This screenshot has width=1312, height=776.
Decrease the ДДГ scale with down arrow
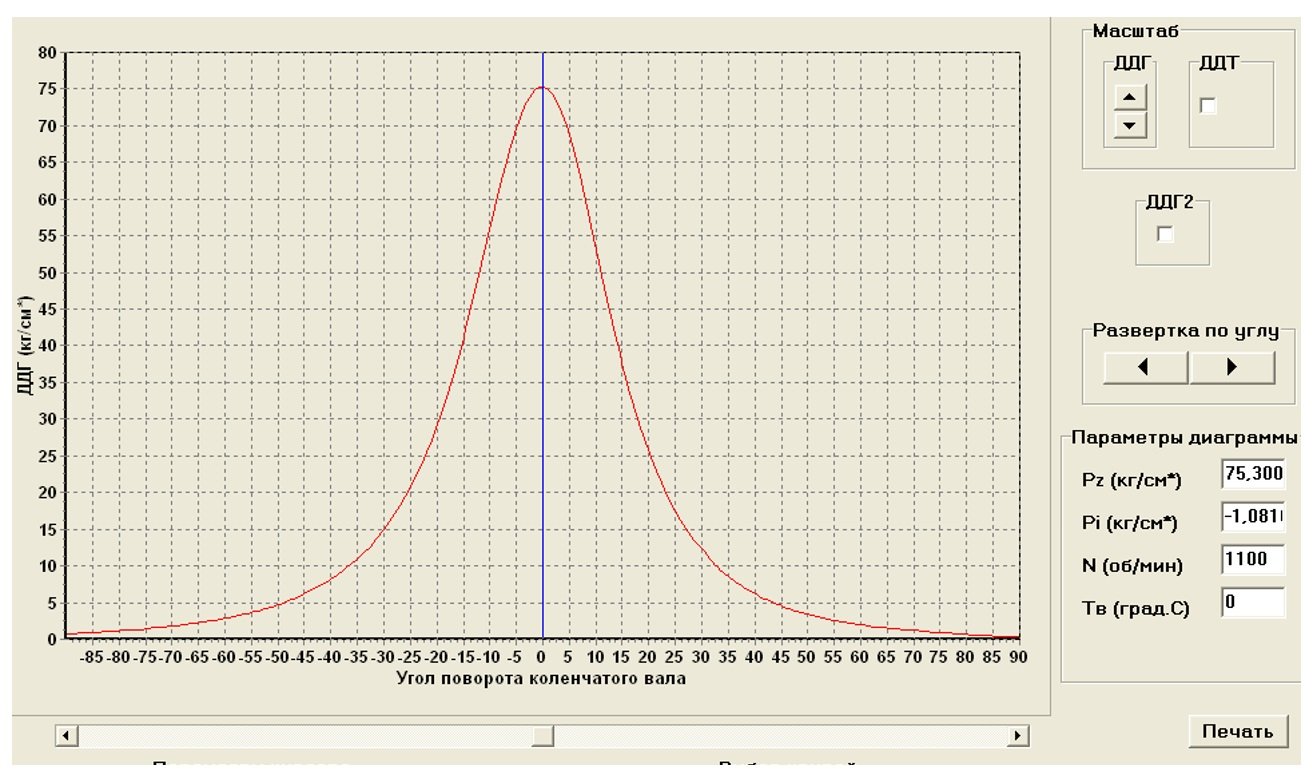pos(1130,125)
